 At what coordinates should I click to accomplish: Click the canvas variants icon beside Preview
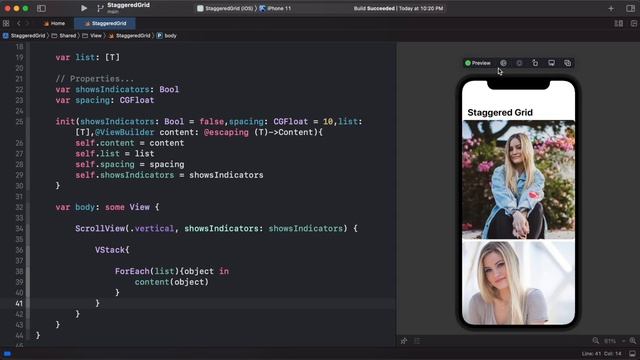coord(503,63)
